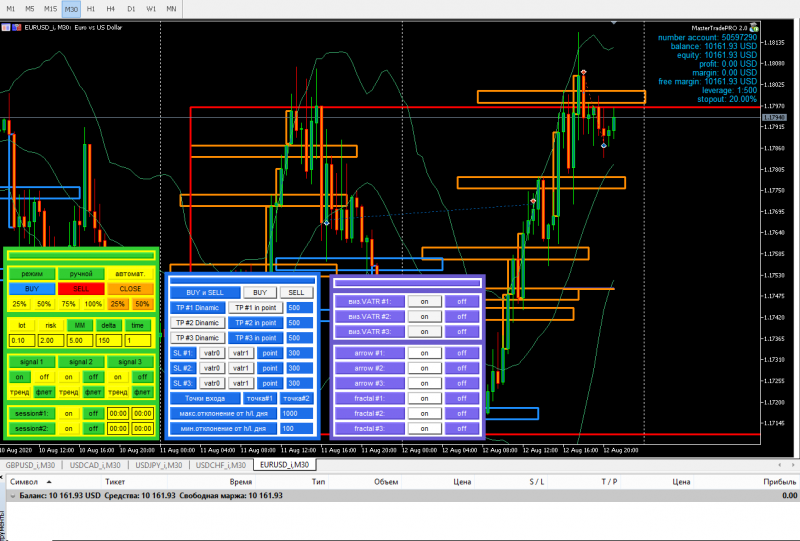Select TP #1 Dinamic option
Viewport: 800px width, 541px height.
197,308
